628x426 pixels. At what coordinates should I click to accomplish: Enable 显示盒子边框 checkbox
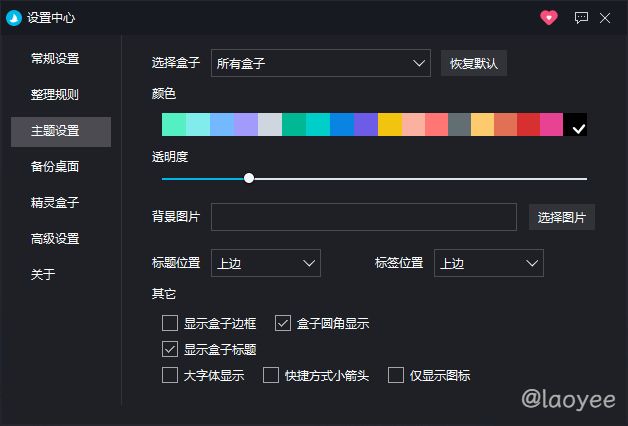click(x=170, y=323)
